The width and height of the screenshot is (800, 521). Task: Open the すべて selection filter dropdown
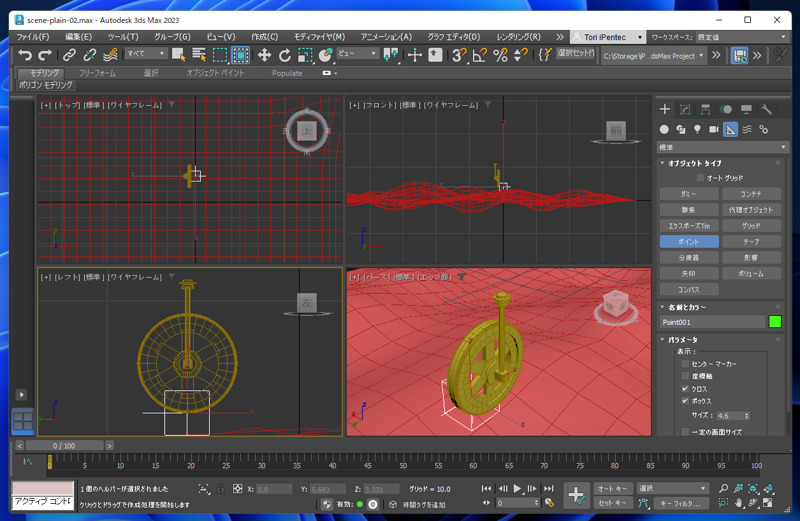pos(146,54)
